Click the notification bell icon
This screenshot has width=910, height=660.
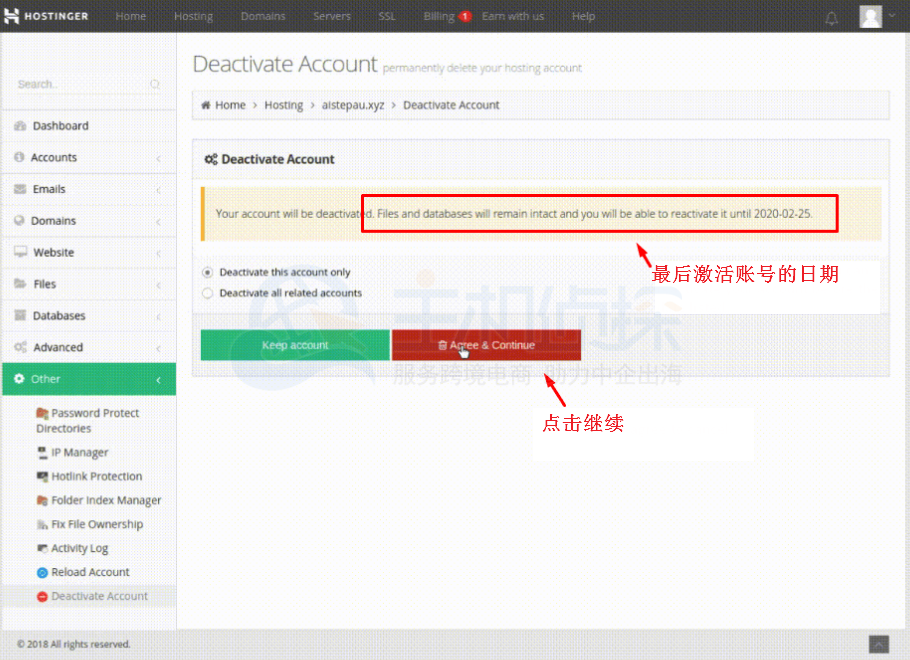[831, 17]
